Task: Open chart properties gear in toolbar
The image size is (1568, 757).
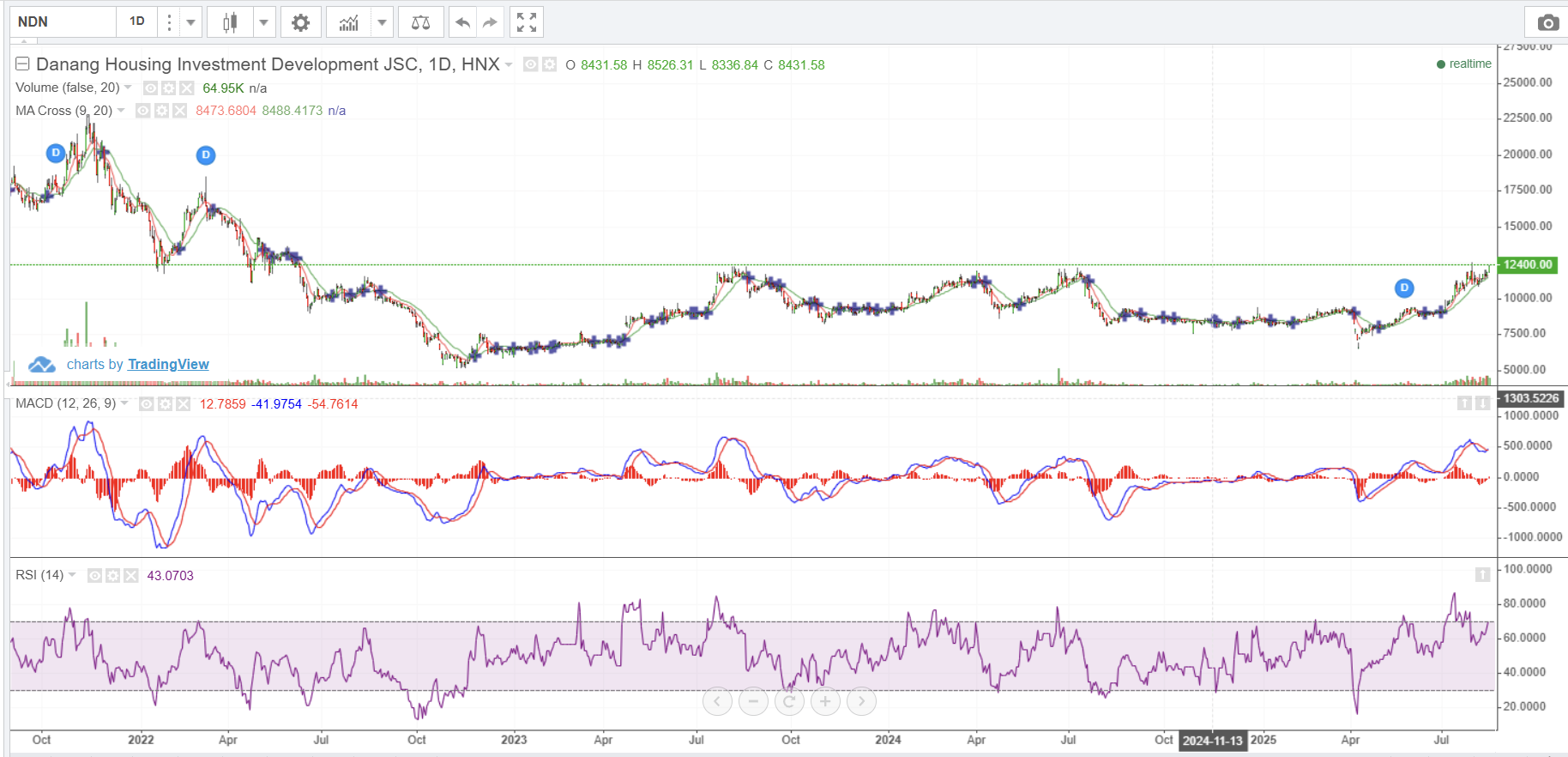Action: [x=300, y=22]
